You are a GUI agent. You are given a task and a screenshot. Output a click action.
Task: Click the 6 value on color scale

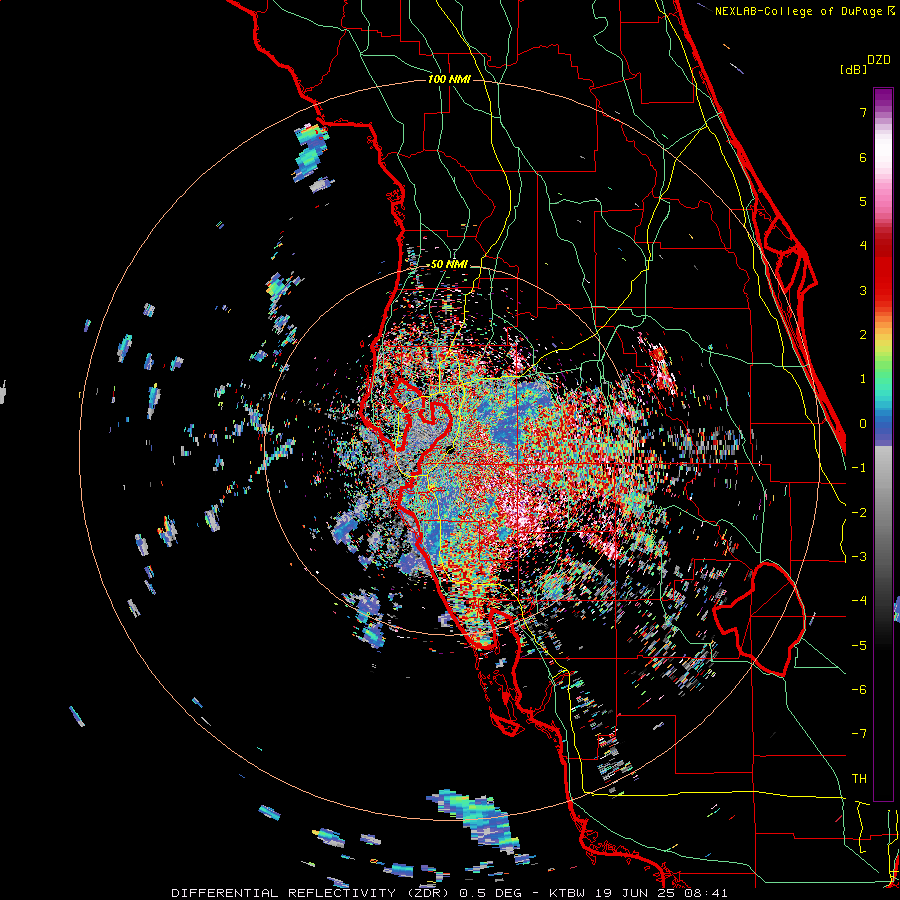coord(863,157)
